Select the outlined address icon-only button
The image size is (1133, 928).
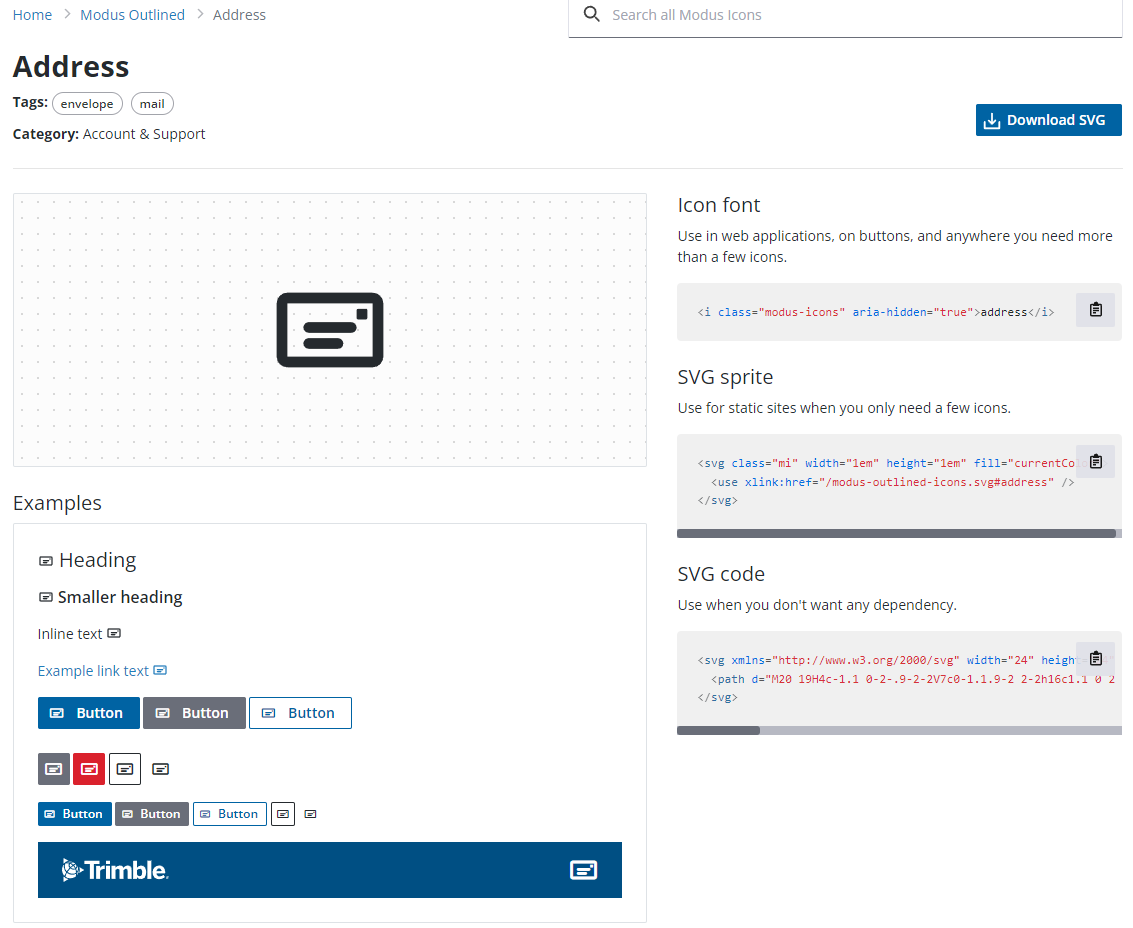pyautogui.click(x=124, y=769)
